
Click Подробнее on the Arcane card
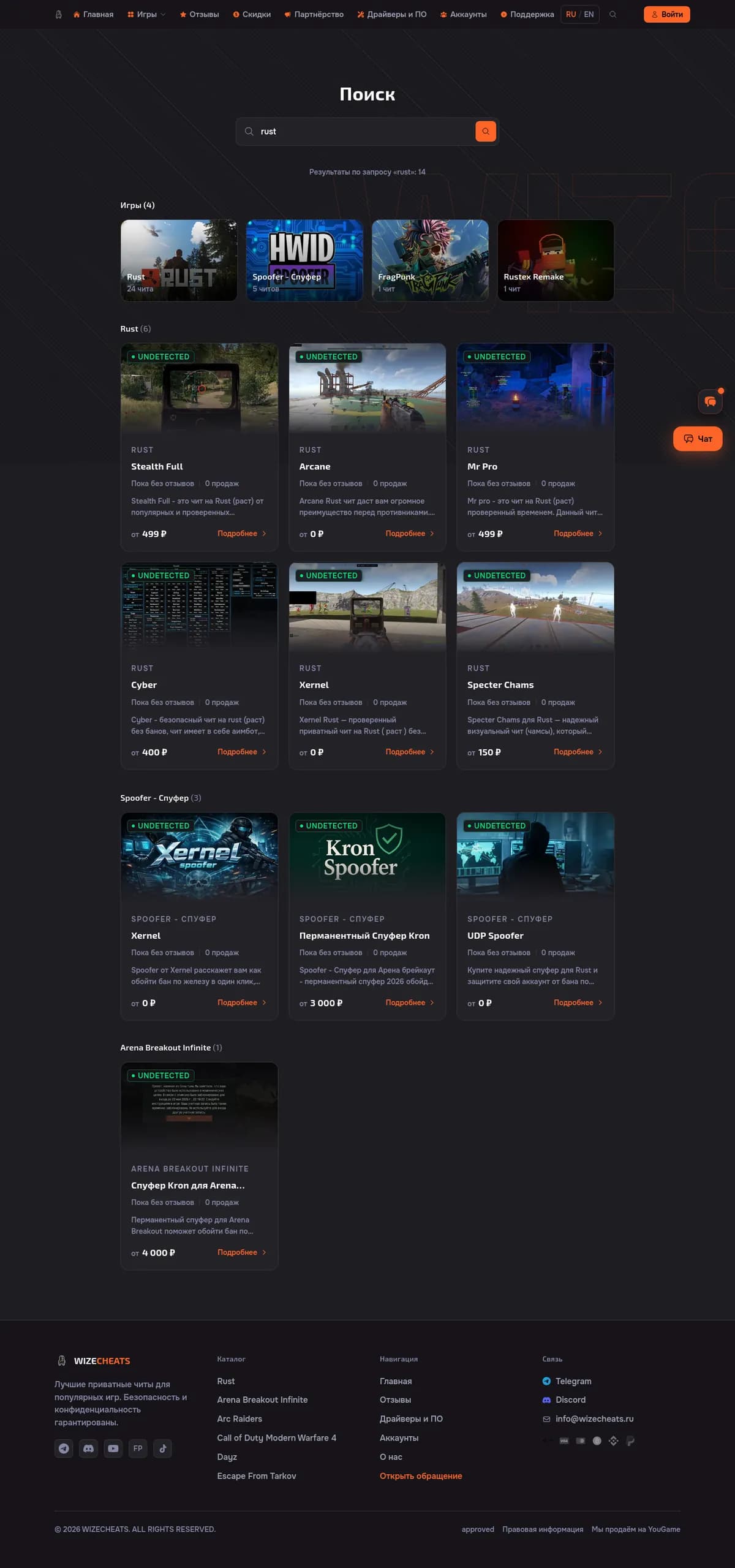(x=410, y=534)
